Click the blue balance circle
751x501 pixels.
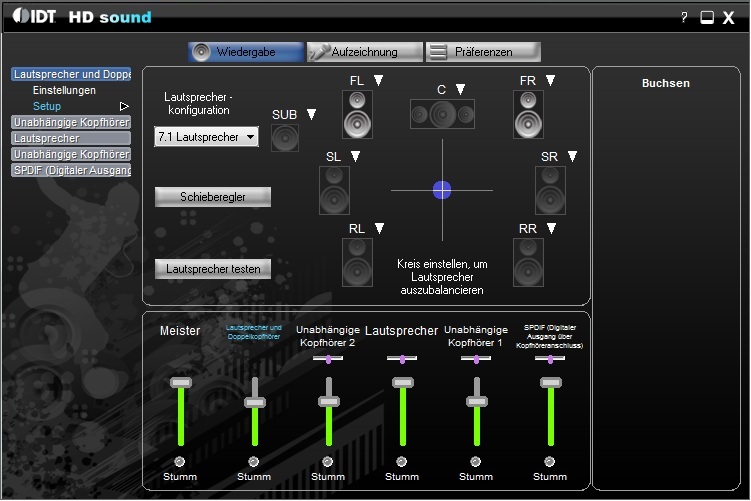[442, 190]
